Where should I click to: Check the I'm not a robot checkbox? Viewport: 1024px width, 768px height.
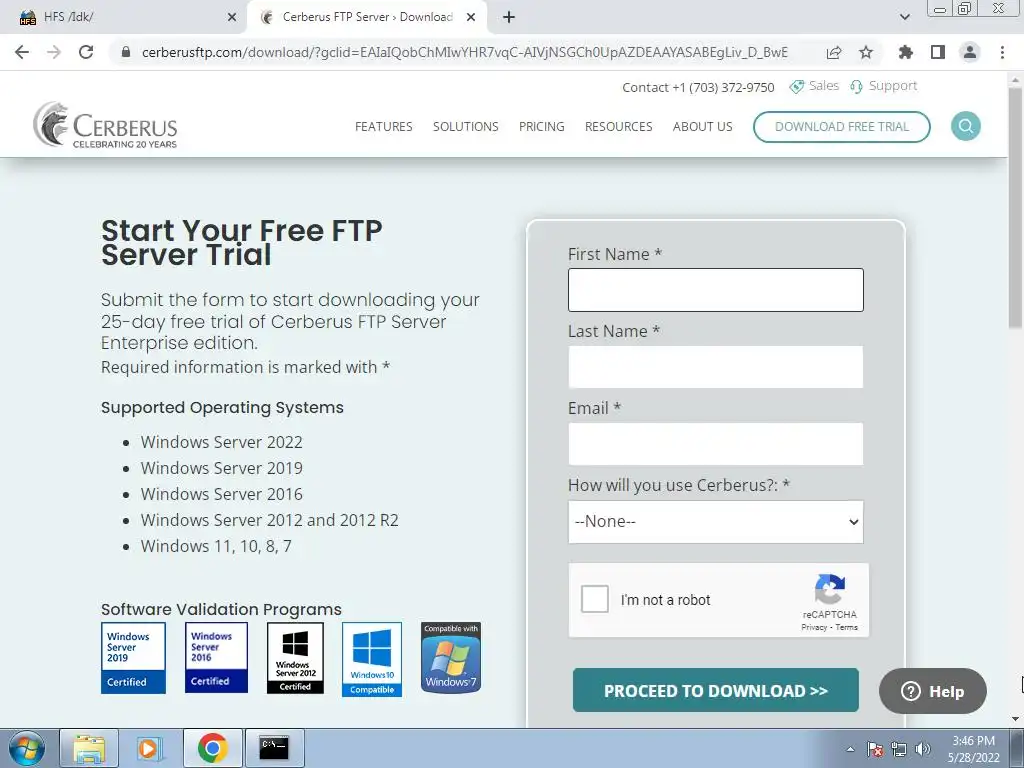[x=595, y=599]
